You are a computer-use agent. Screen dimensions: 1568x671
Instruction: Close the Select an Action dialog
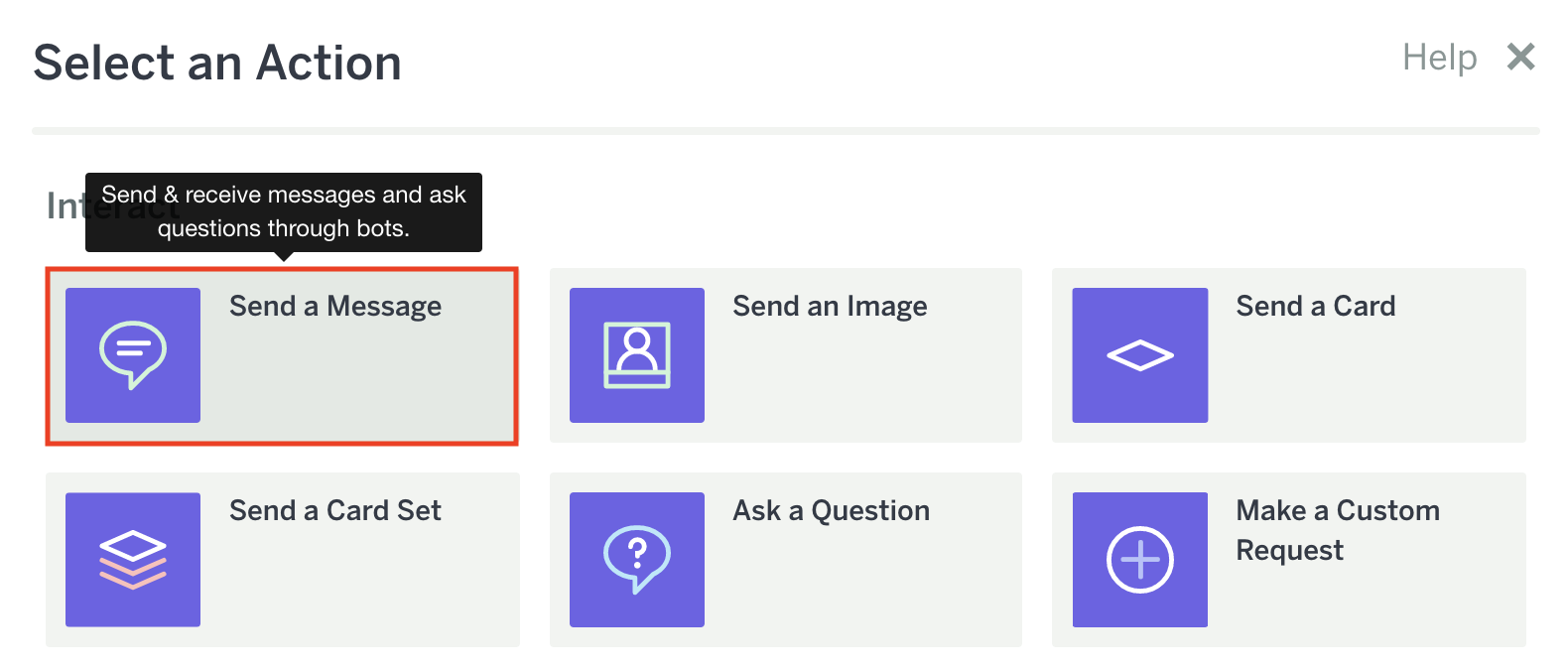(1520, 58)
